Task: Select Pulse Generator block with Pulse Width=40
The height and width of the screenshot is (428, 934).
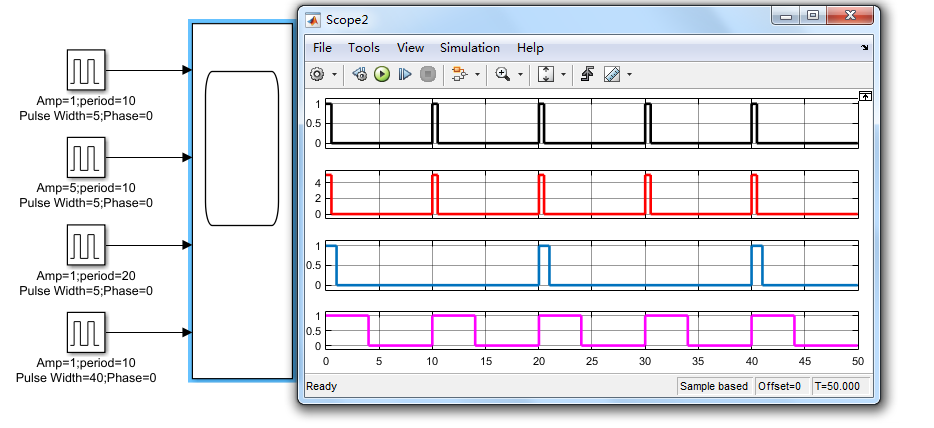Action: tap(86, 332)
